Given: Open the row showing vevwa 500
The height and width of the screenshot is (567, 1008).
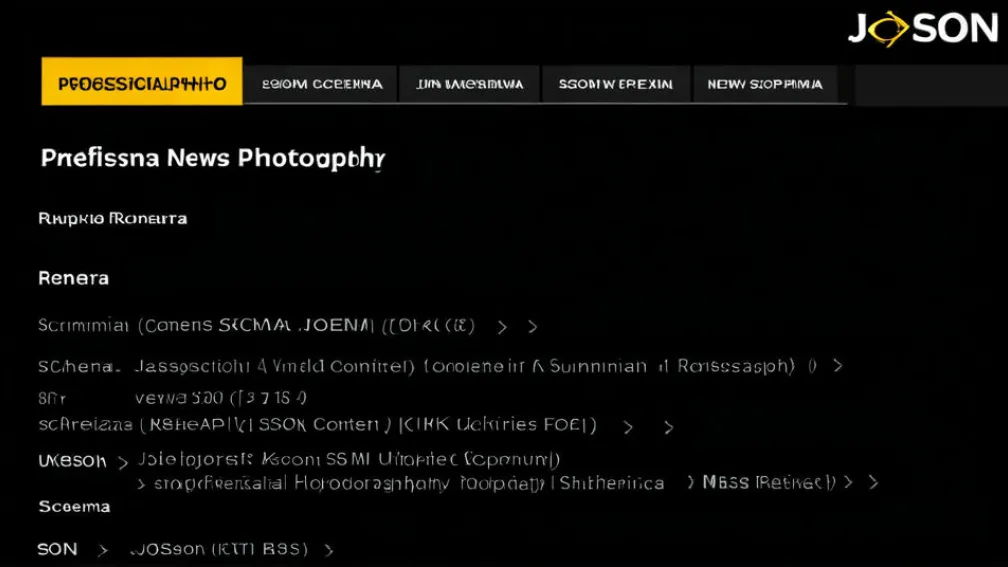Looking at the screenshot, I should pos(220,397).
